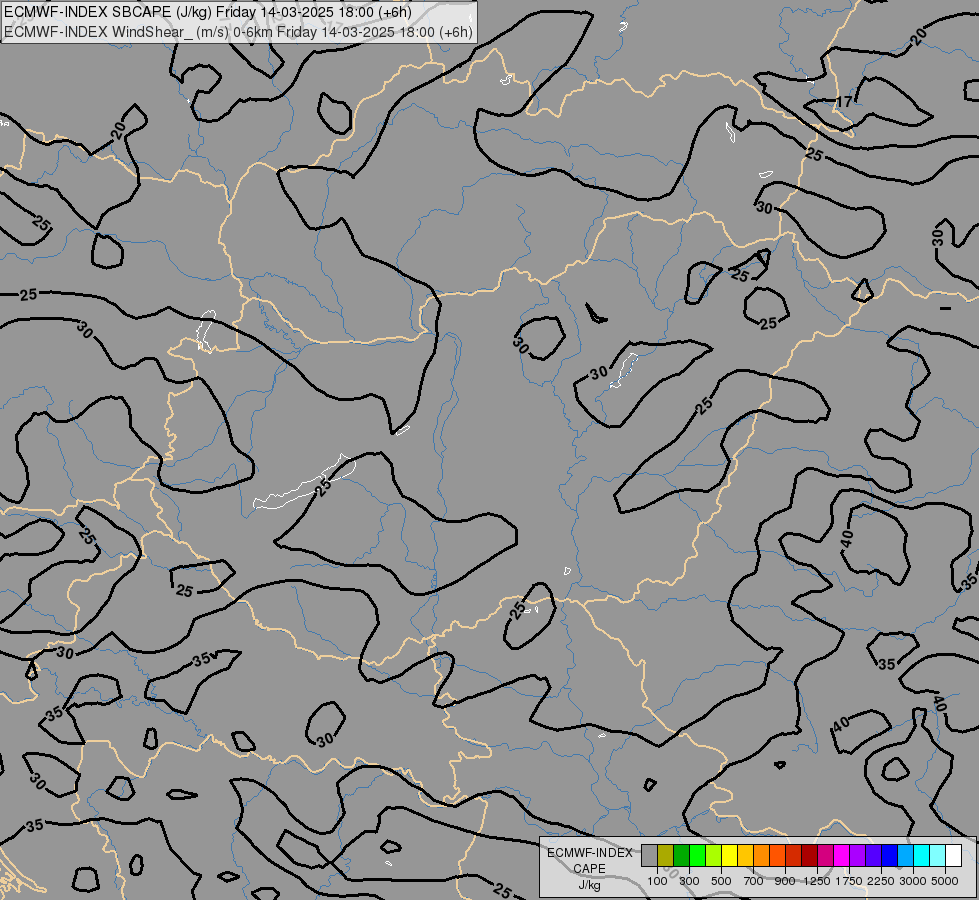Click the gray swatch in the CAPE legend

pyautogui.click(x=649, y=856)
